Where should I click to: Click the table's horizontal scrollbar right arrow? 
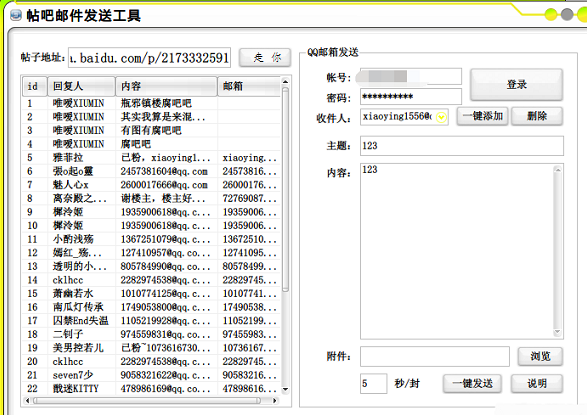(275, 400)
